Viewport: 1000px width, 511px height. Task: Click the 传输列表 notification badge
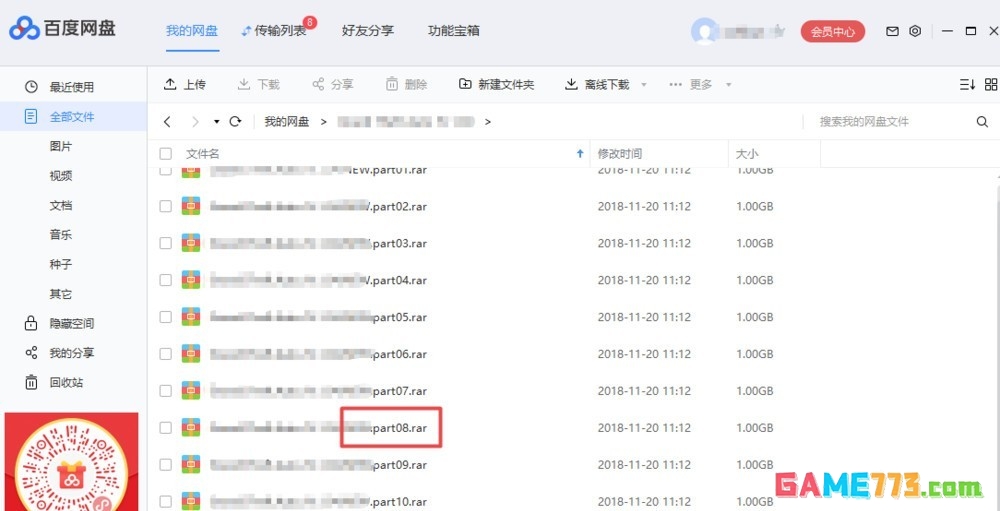click(310, 23)
